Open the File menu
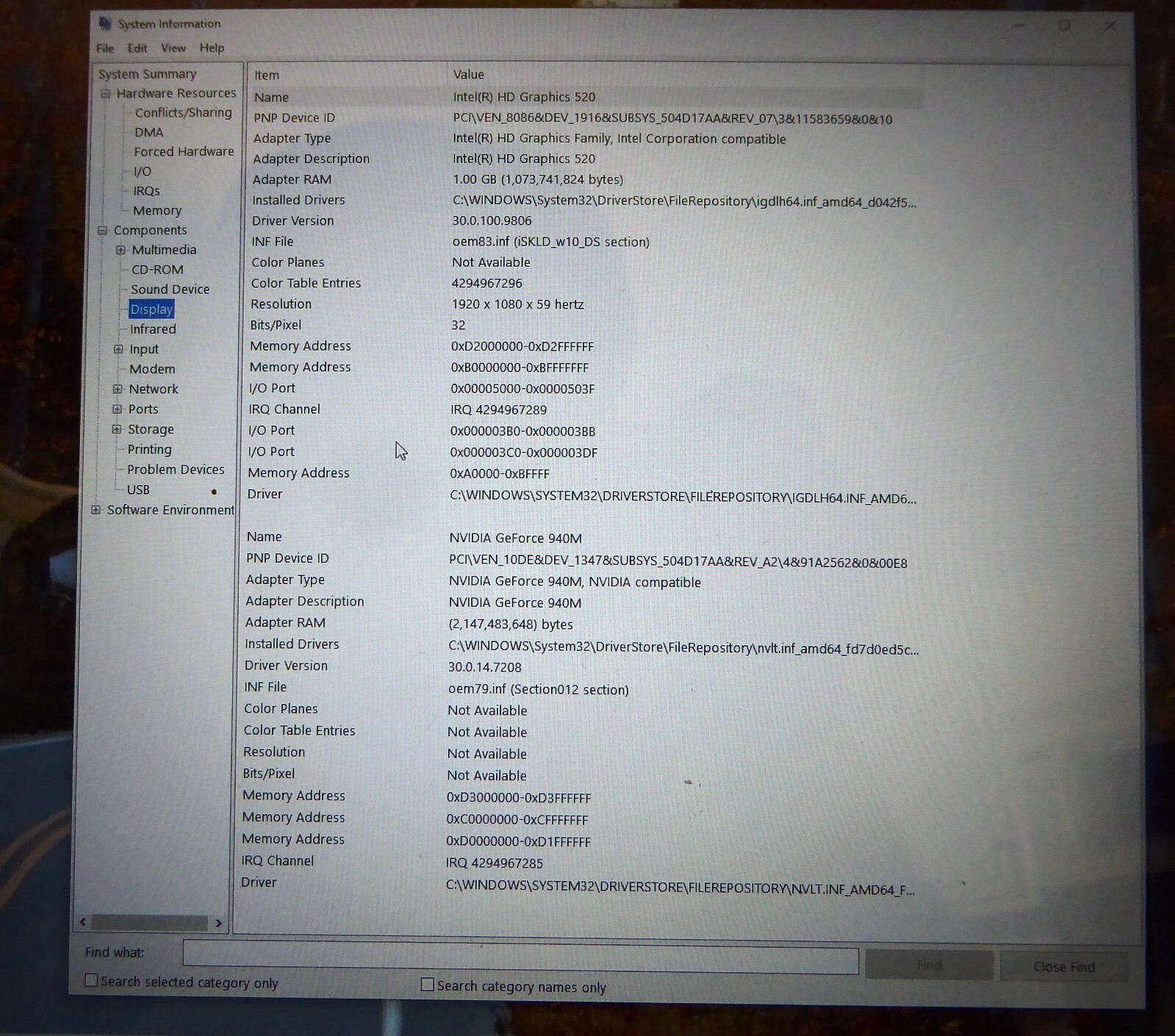Image resolution: width=1175 pixels, height=1036 pixels. tap(105, 48)
